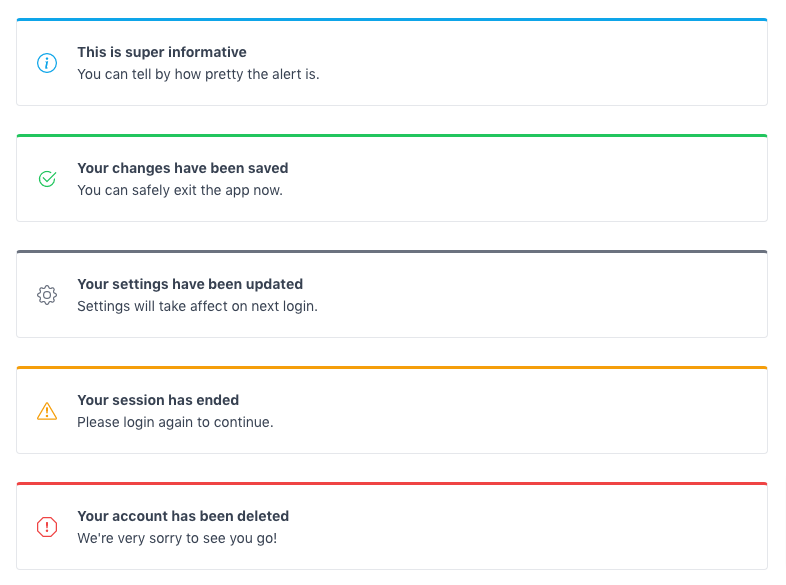
Task: Click the green checkmark success icon
Action: point(47,179)
